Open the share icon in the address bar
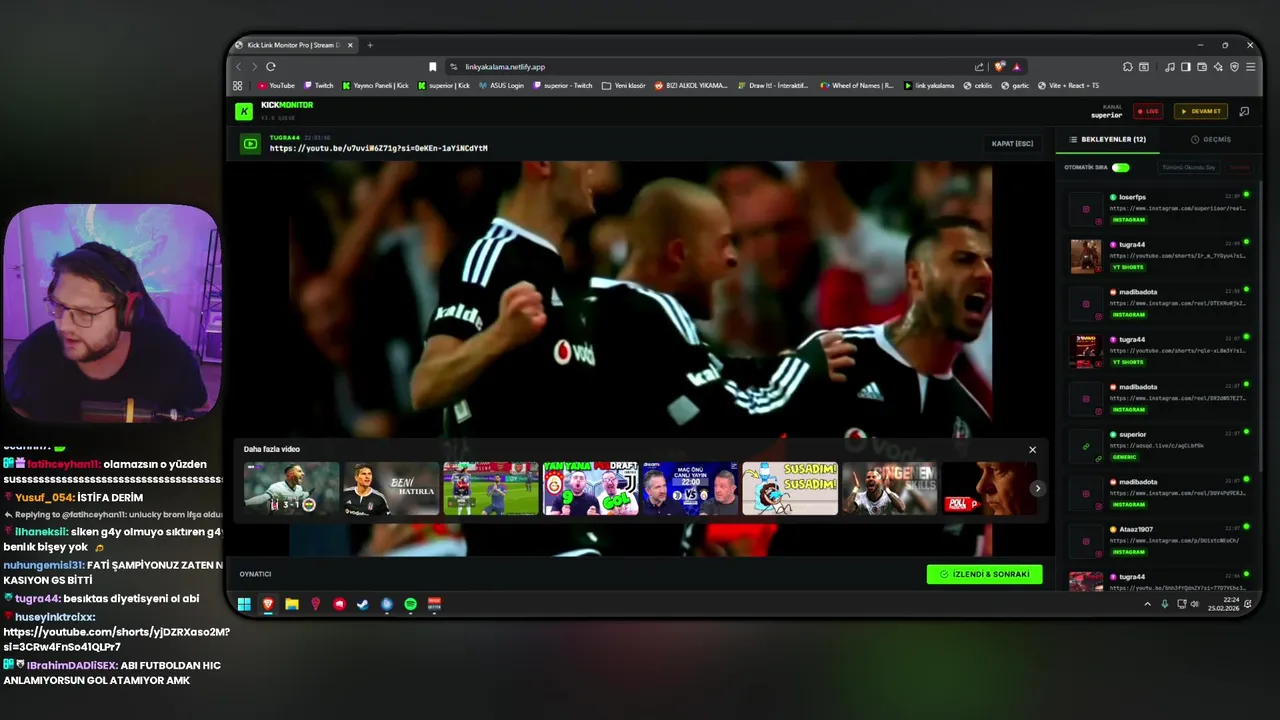This screenshot has width=1280, height=720. (979, 66)
